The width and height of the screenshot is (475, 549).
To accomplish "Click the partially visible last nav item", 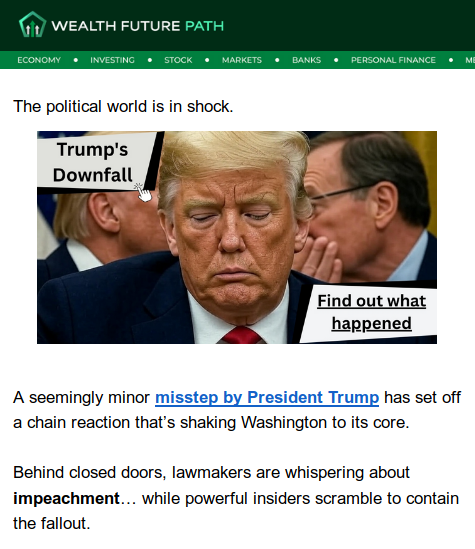I will 470,60.
